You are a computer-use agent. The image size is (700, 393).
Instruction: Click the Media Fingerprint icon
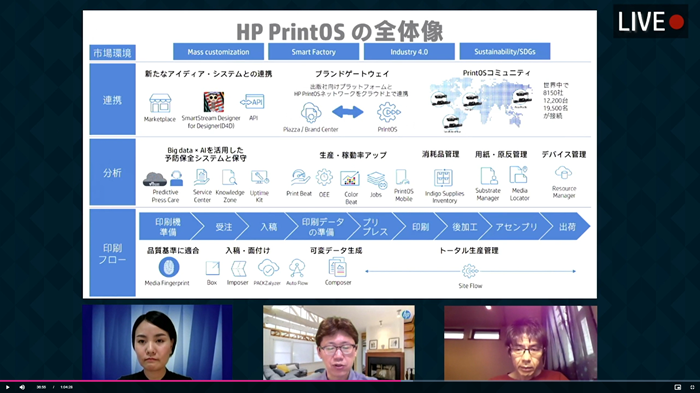[169, 267]
